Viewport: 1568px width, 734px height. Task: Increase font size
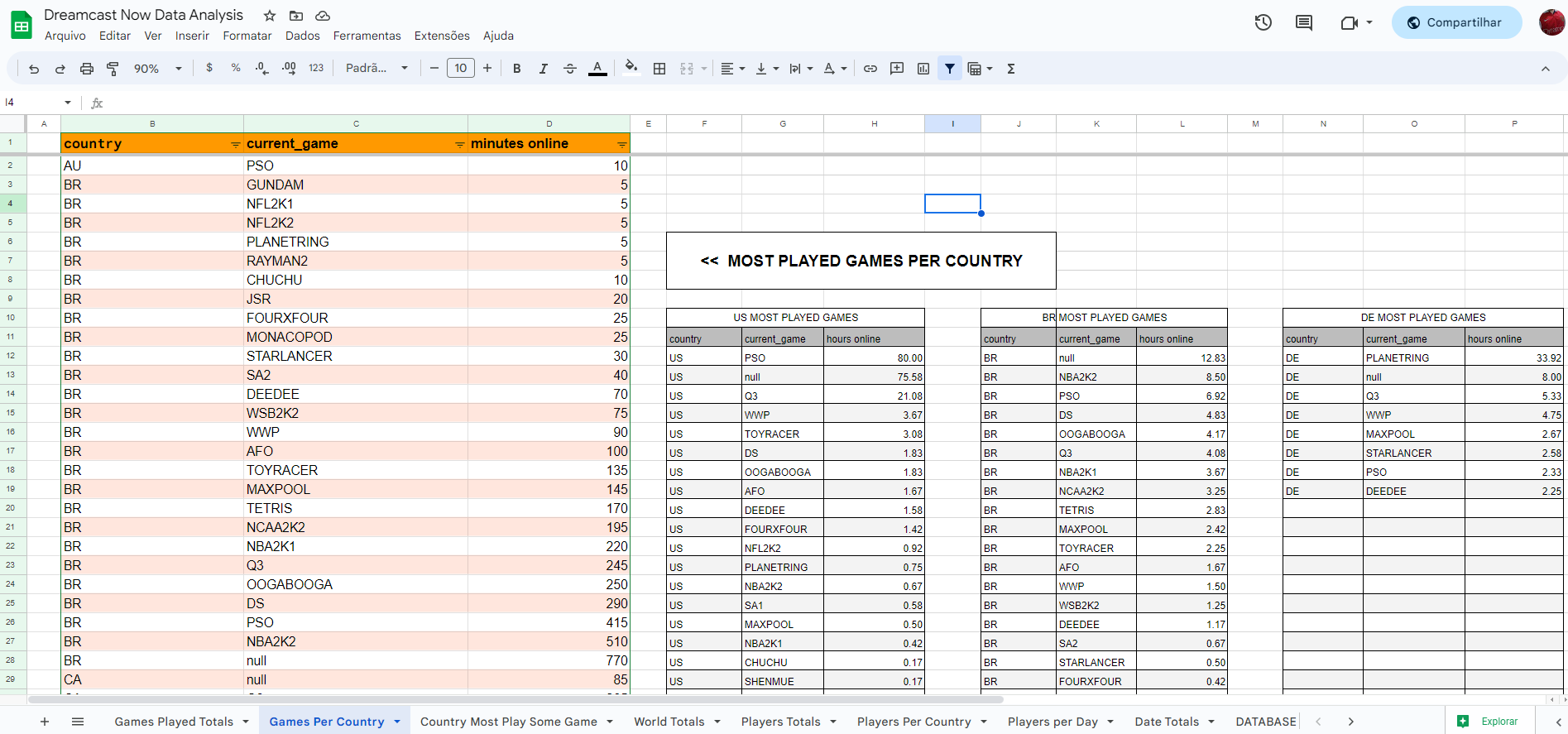tap(487, 69)
